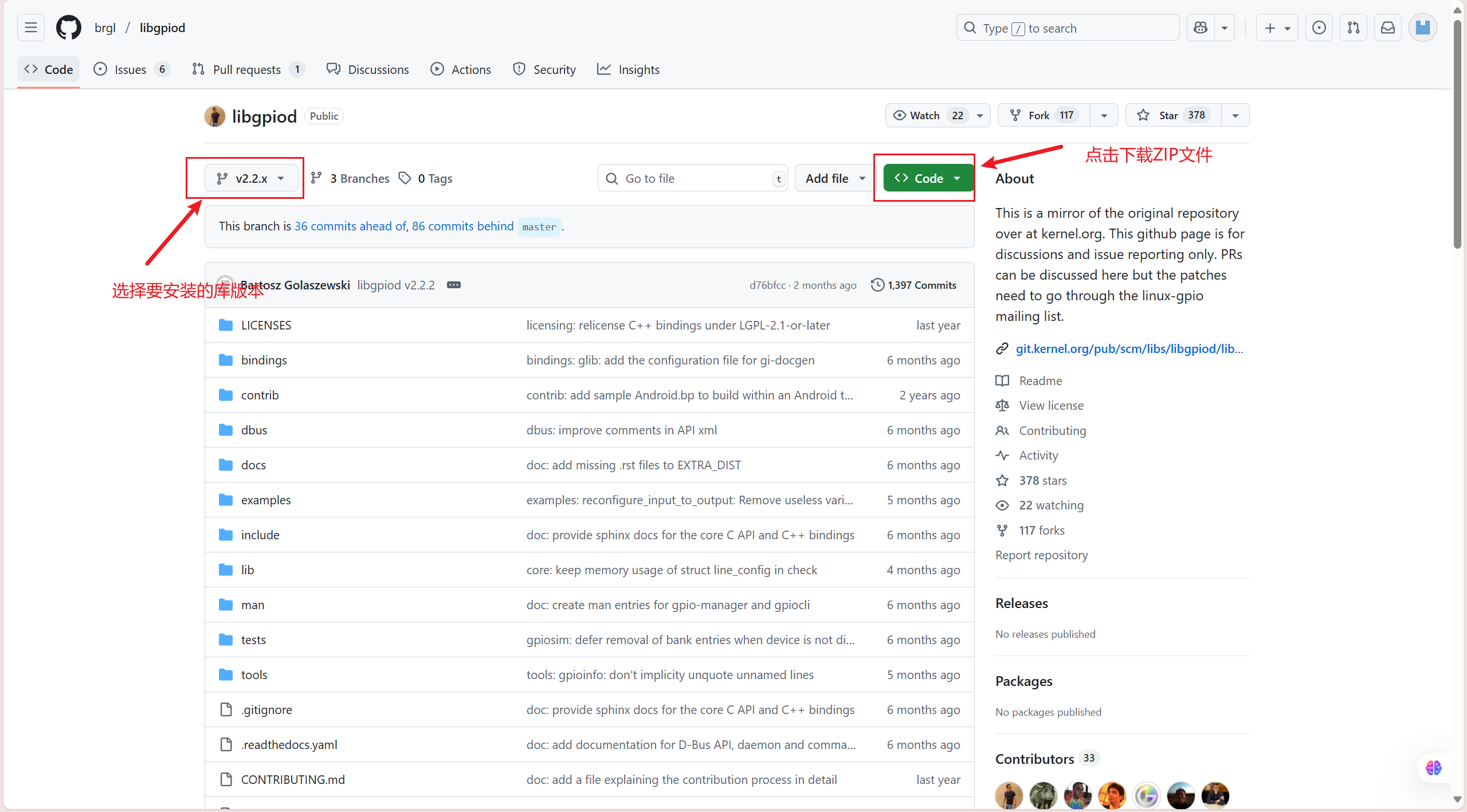Viewport: 1467px width, 812px height.
Task: Open 36 commits ahead of link
Action: [x=350, y=226]
